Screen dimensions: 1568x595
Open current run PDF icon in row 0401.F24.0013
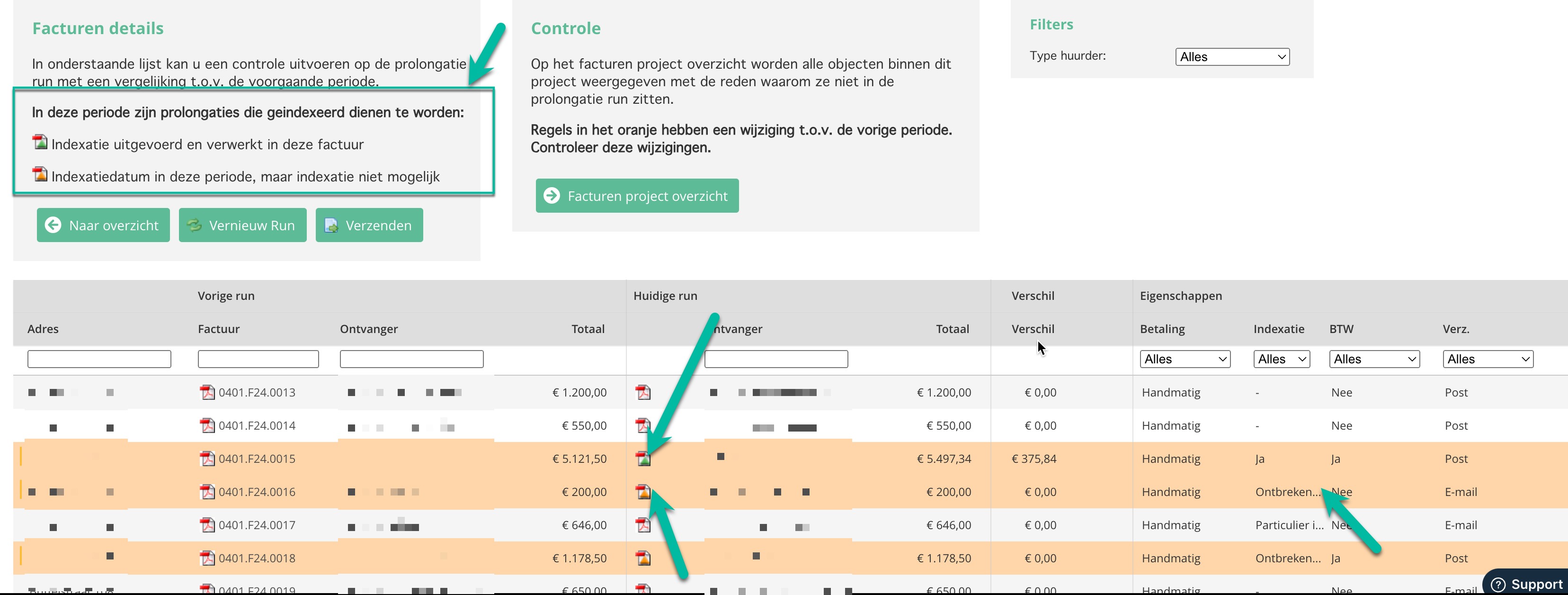[x=643, y=392]
